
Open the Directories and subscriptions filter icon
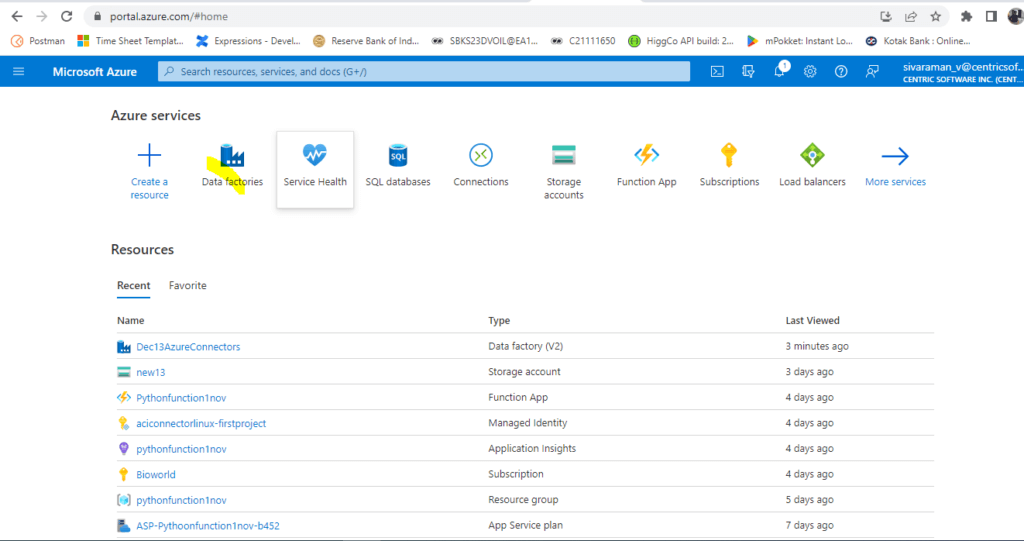click(748, 71)
